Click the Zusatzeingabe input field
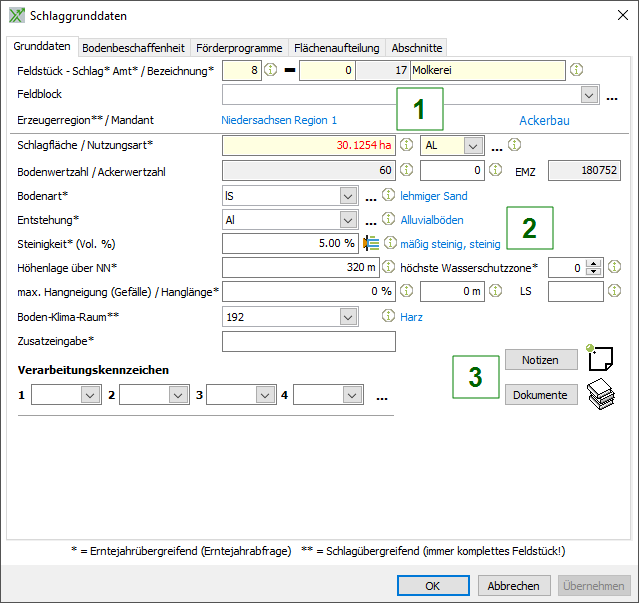The image size is (639, 603). click(309, 342)
